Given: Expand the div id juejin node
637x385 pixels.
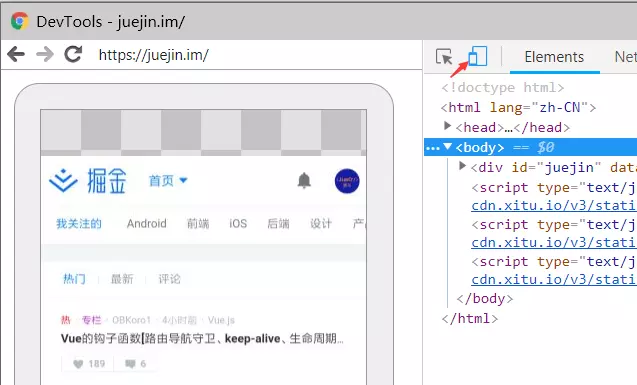Looking at the screenshot, I should [x=462, y=166].
